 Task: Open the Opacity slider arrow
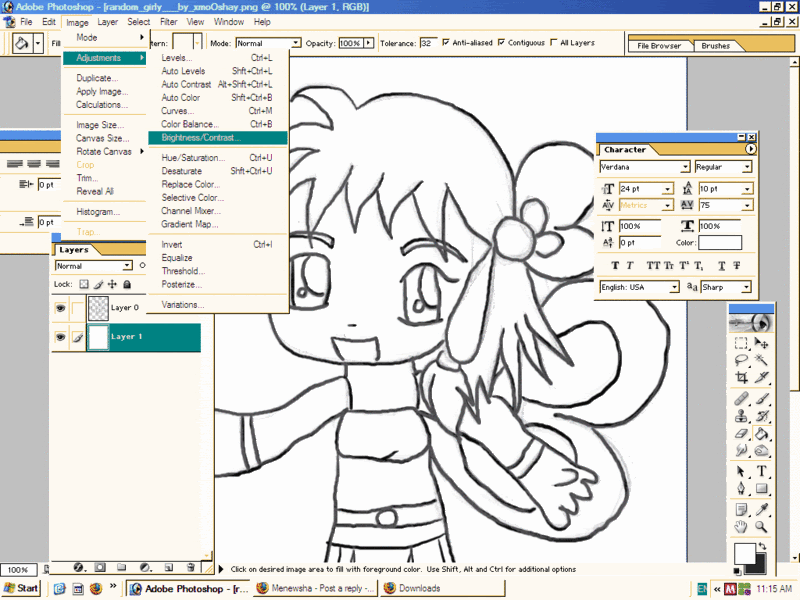[x=368, y=43]
